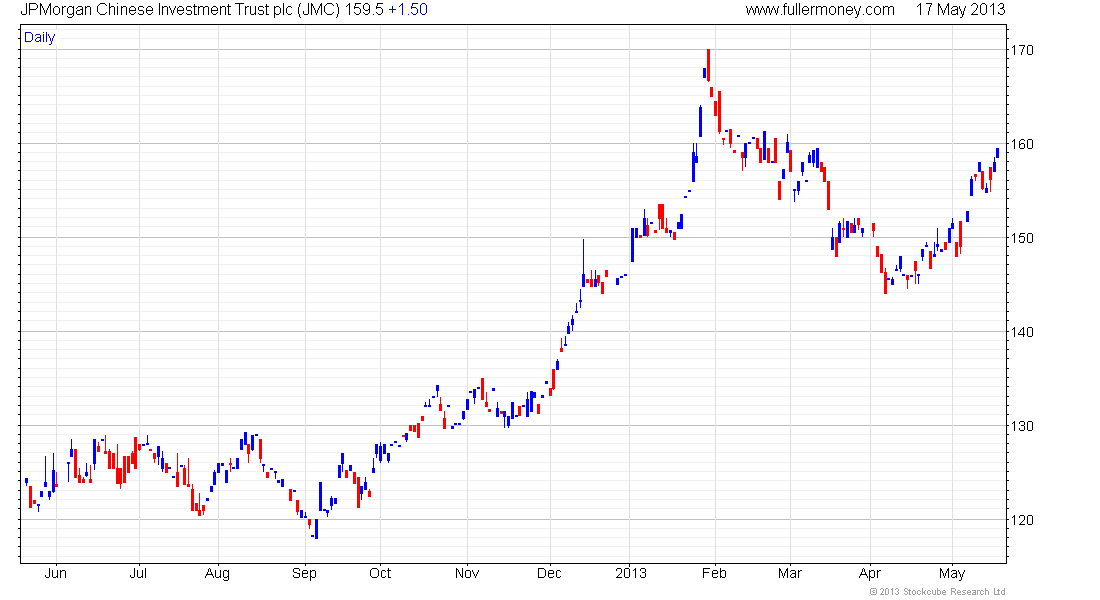Screen dimensions: 1100x600
Task: Click the last blue candle near 159.5
Action: (x=998, y=153)
